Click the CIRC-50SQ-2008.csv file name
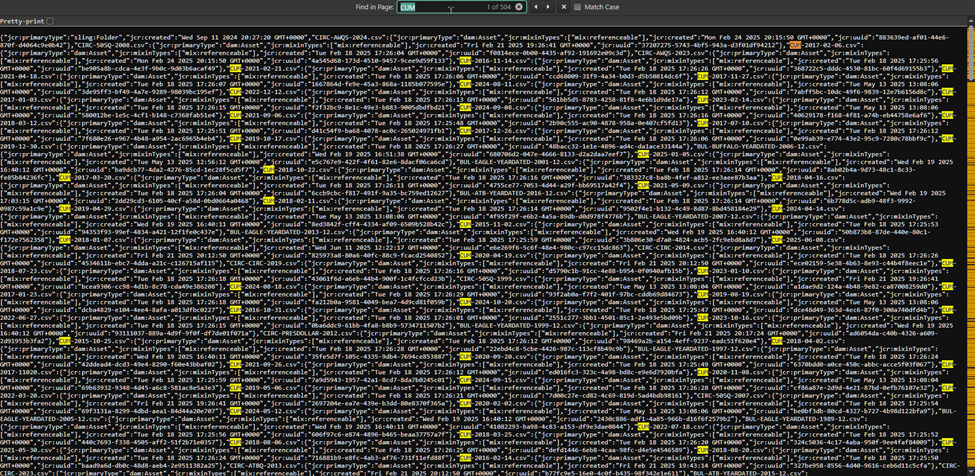 113,45
